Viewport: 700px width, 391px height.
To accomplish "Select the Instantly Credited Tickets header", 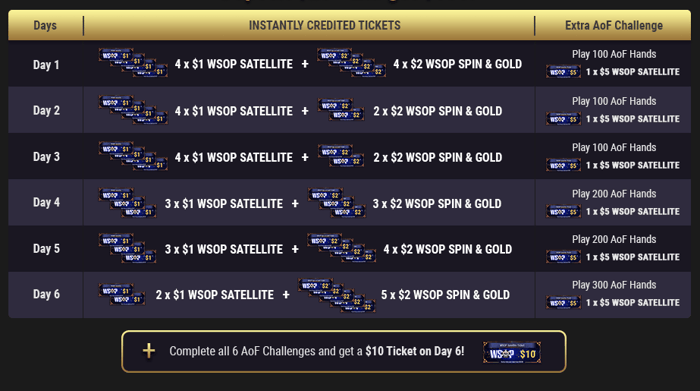I will (325, 25).
